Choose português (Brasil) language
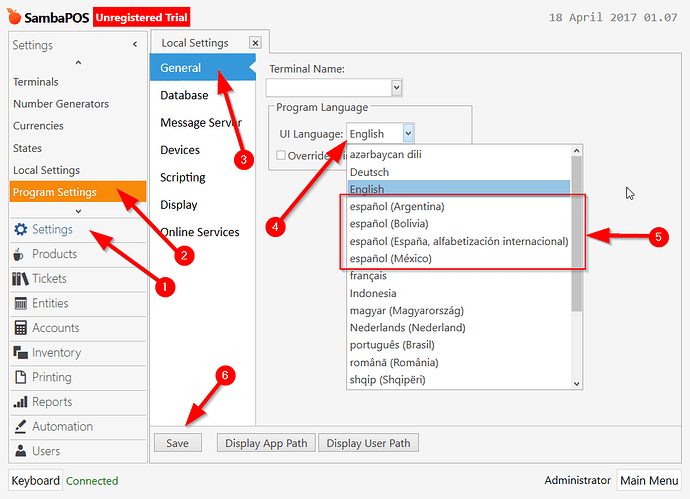The image size is (690, 499). 459,345
